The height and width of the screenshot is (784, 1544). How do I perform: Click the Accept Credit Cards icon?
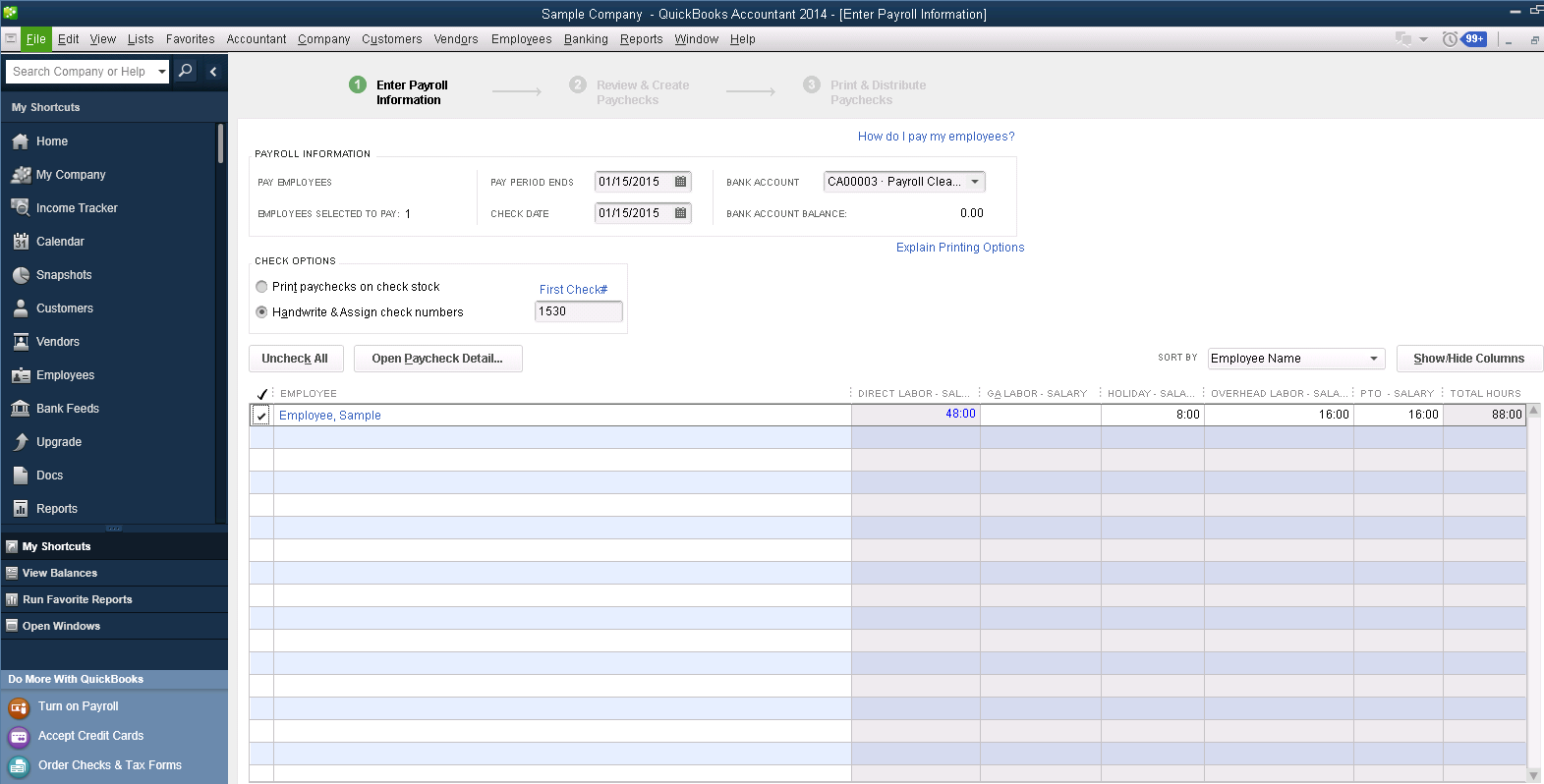pyautogui.click(x=19, y=737)
